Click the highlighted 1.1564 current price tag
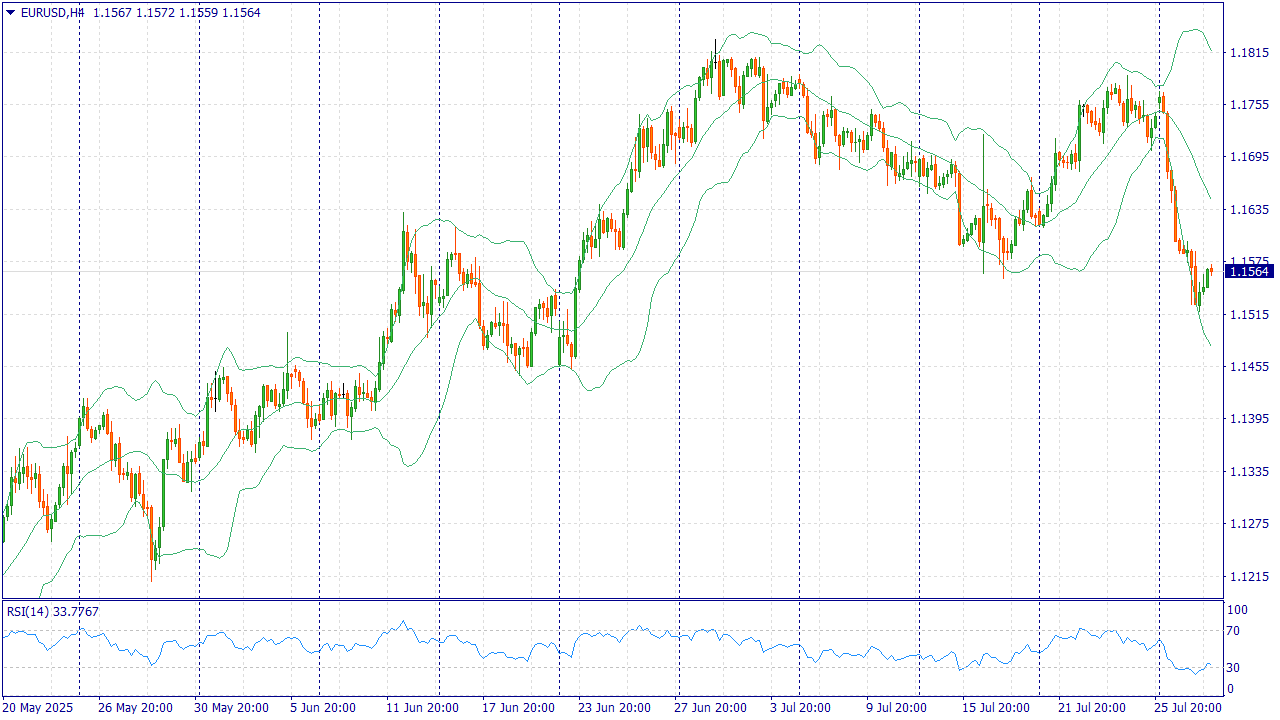The height and width of the screenshot is (720, 1280). [1249, 271]
